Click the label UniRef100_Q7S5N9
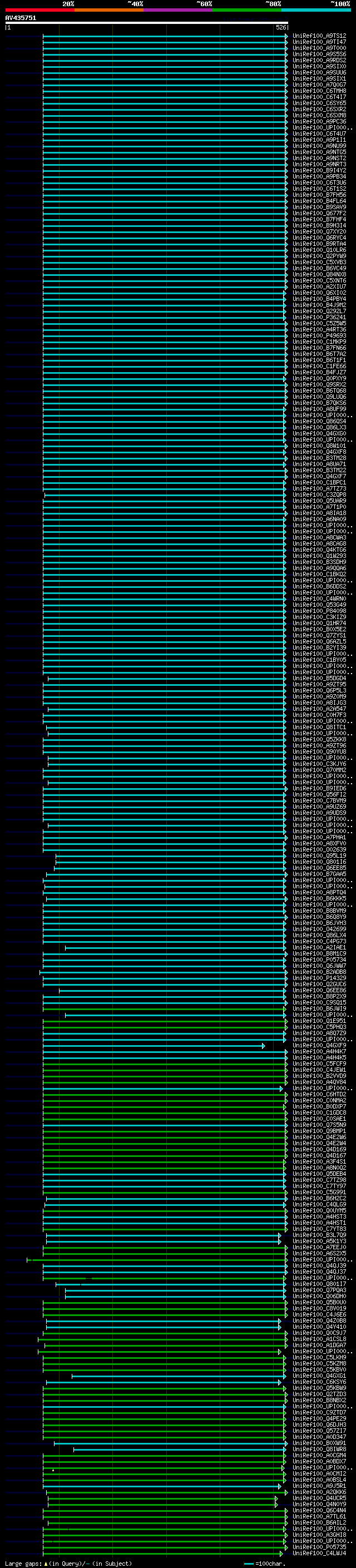The width and height of the screenshot is (356, 1568). pos(319,1124)
